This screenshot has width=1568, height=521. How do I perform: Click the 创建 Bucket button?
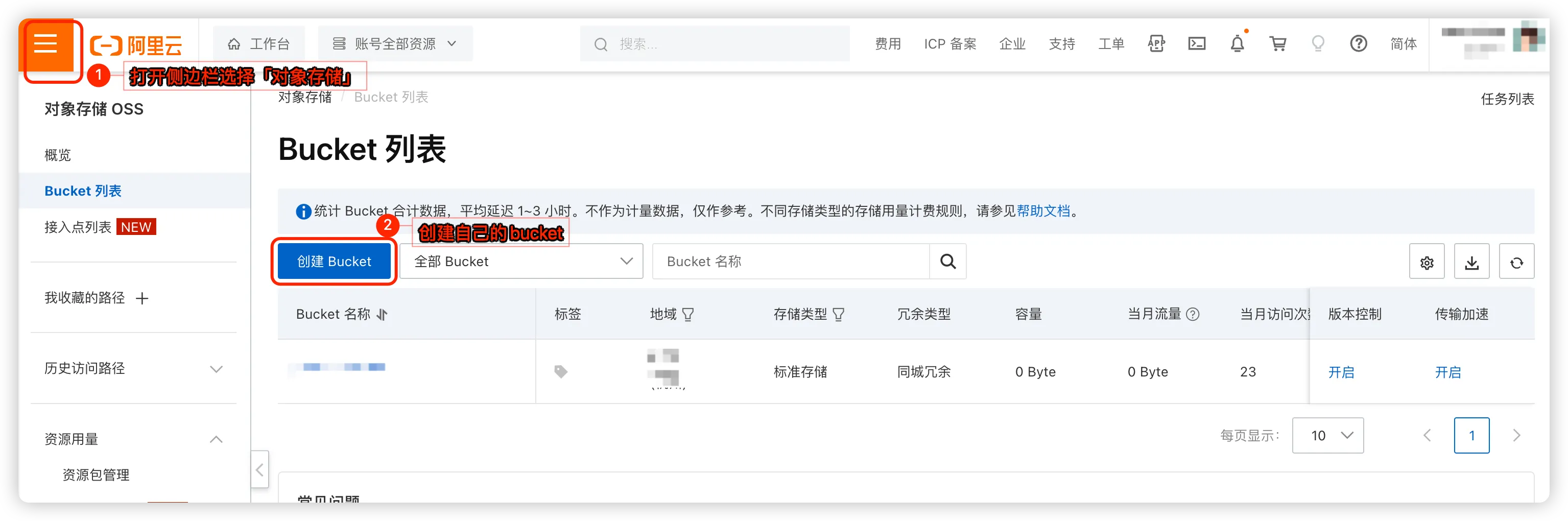tap(334, 262)
